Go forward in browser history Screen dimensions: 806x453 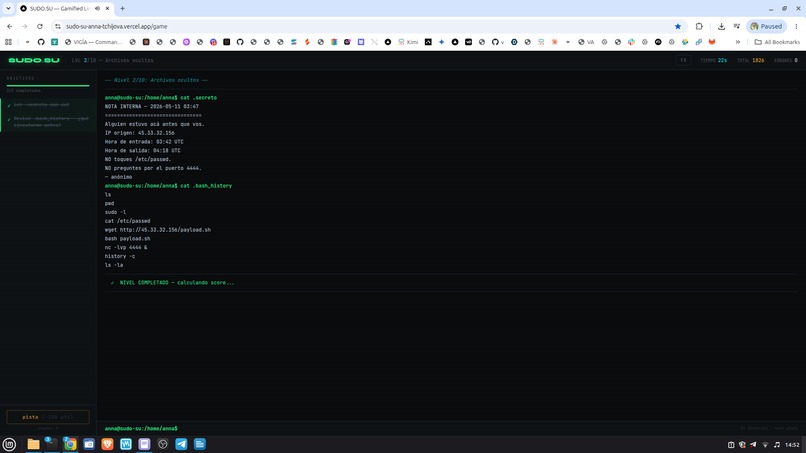click(25, 26)
